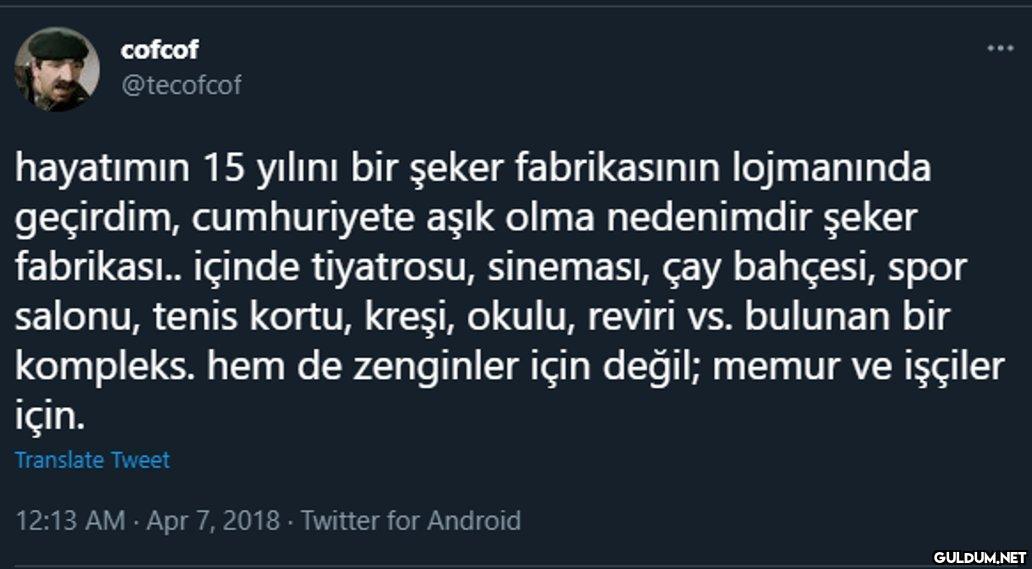Click the Twitter for Android source link

(x=410, y=520)
